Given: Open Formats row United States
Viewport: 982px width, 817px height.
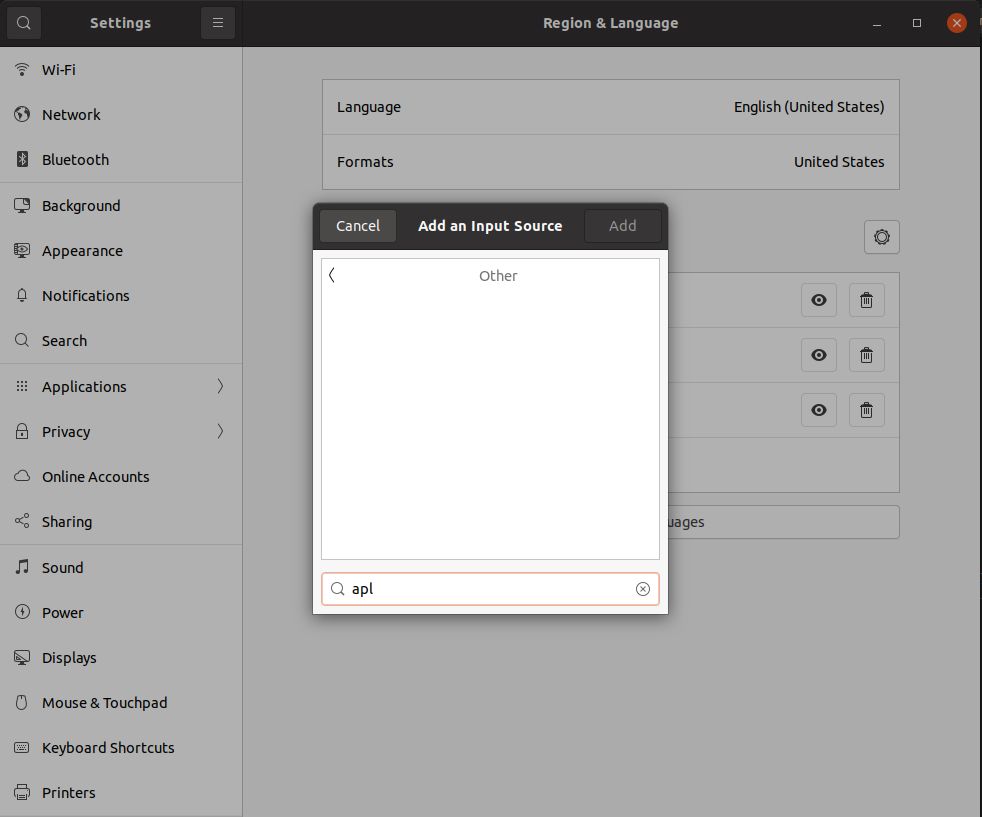Looking at the screenshot, I should tap(611, 162).
